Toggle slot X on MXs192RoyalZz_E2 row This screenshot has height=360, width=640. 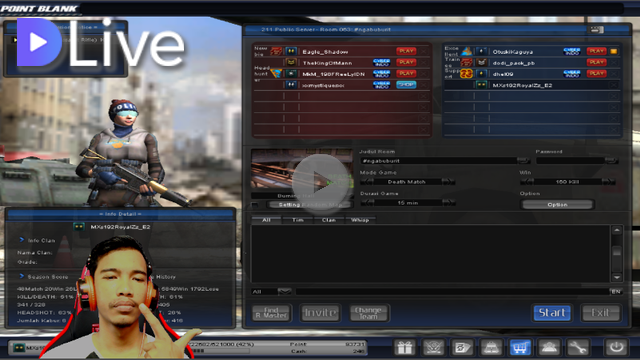point(614,85)
